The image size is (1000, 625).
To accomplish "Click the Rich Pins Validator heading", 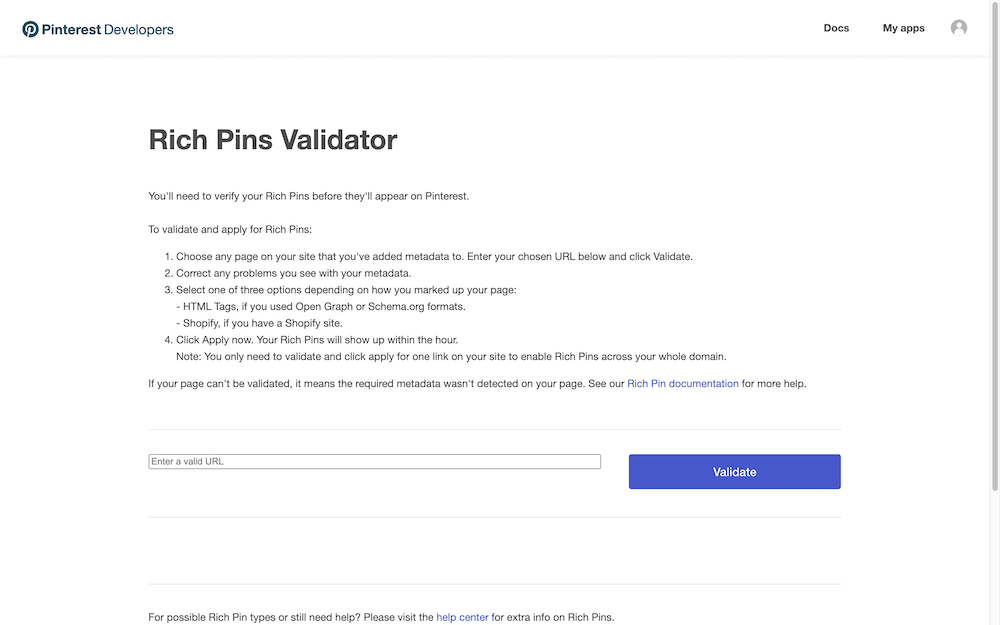I will (273, 140).
